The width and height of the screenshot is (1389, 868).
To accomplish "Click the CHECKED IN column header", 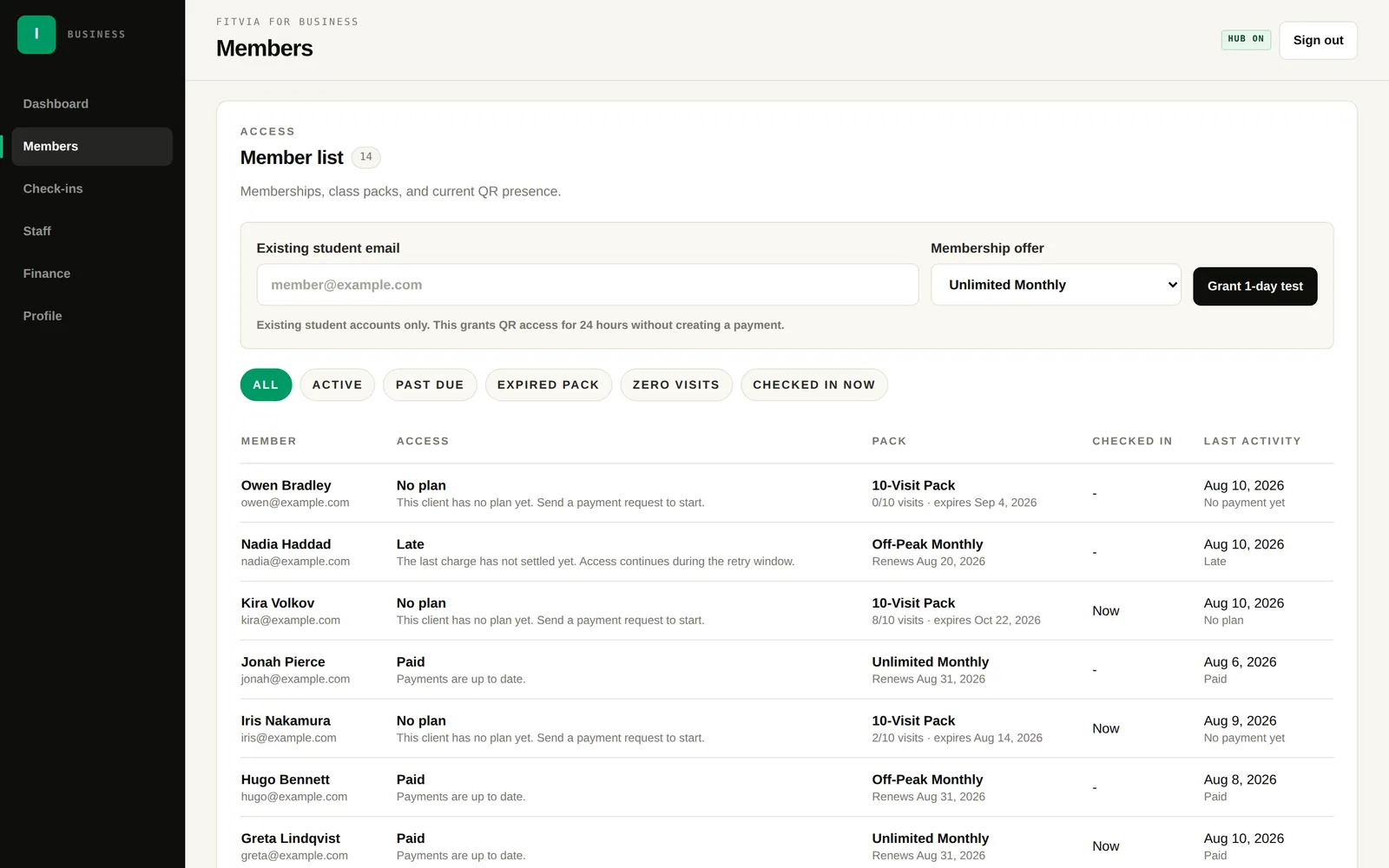I will pyautogui.click(x=1132, y=441).
